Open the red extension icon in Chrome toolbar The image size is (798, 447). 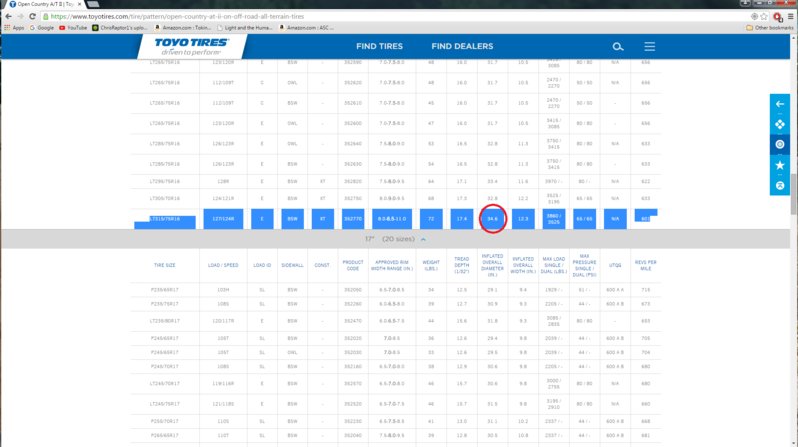coord(777,17)
